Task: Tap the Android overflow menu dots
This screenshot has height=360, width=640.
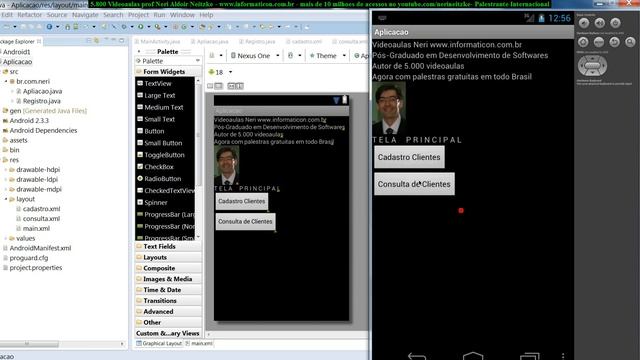Action: pyautogui.click(x=563, y=356)
